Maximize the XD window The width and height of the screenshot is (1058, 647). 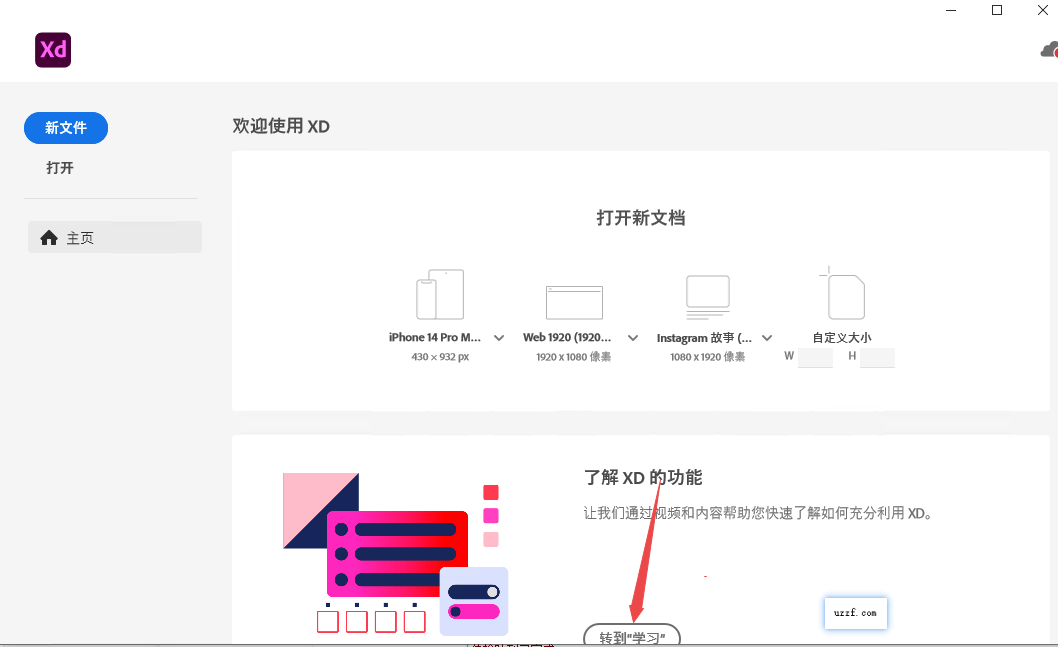pyautogui.click(x=997, y=10)
